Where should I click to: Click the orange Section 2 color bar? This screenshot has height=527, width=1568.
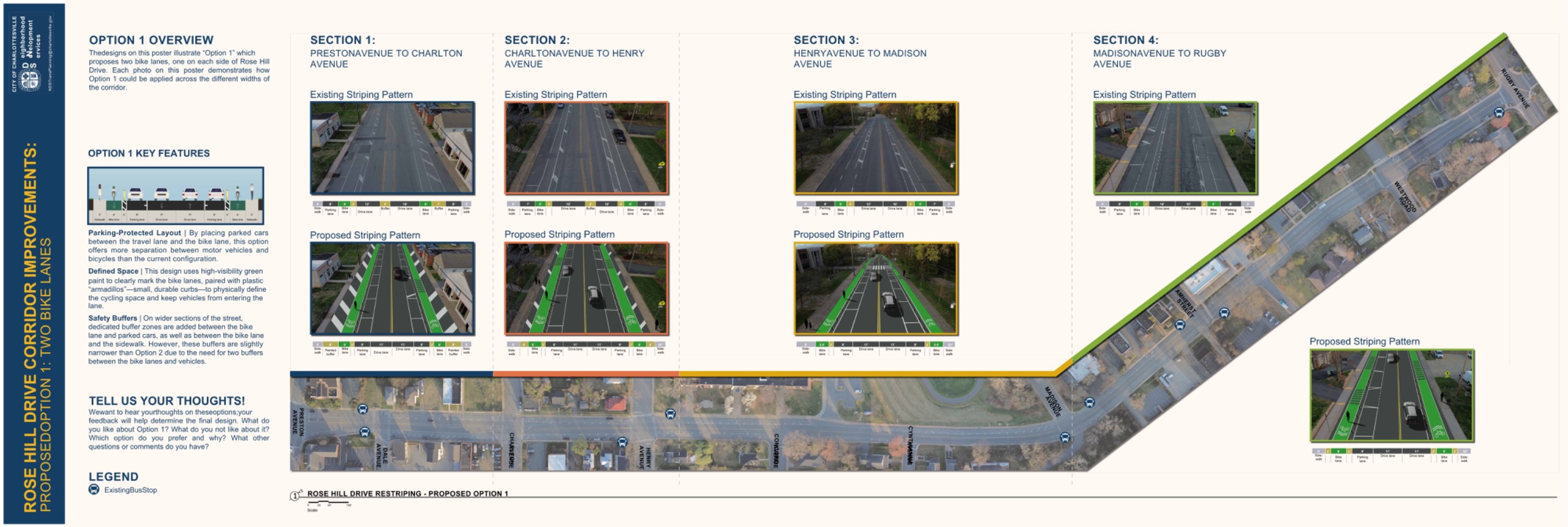point(586,373)
